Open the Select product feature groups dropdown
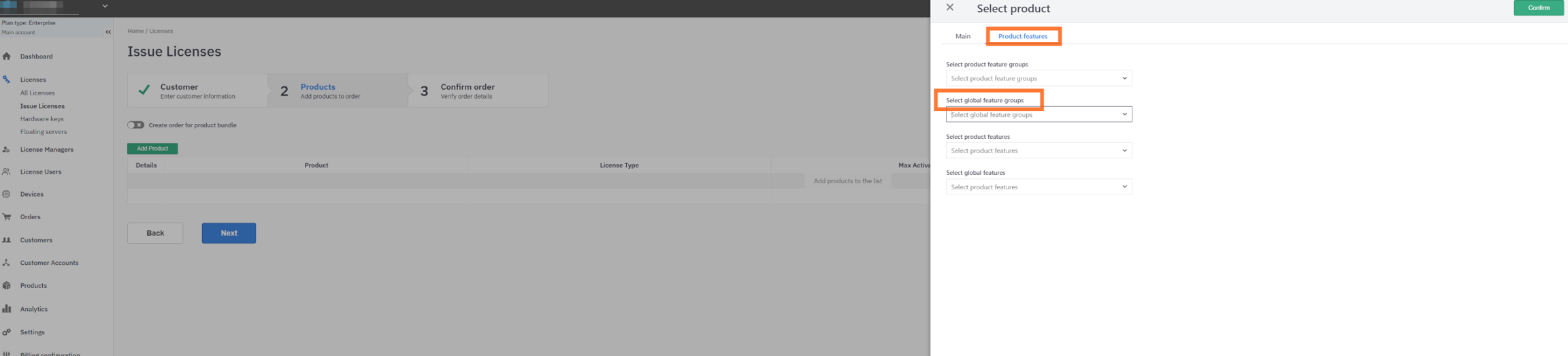 click(1038, 78)
